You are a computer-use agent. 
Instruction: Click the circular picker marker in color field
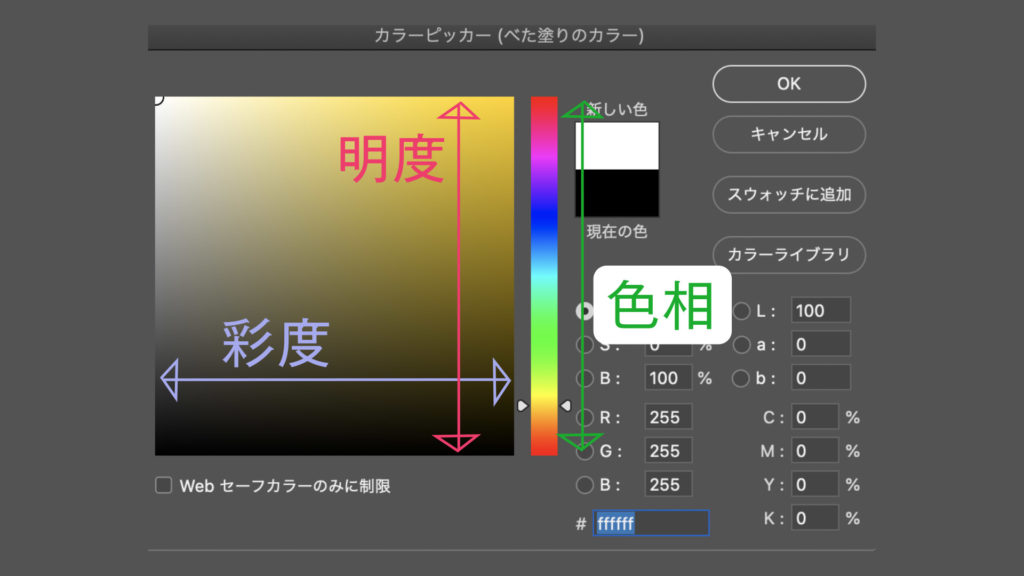point(157,99)
